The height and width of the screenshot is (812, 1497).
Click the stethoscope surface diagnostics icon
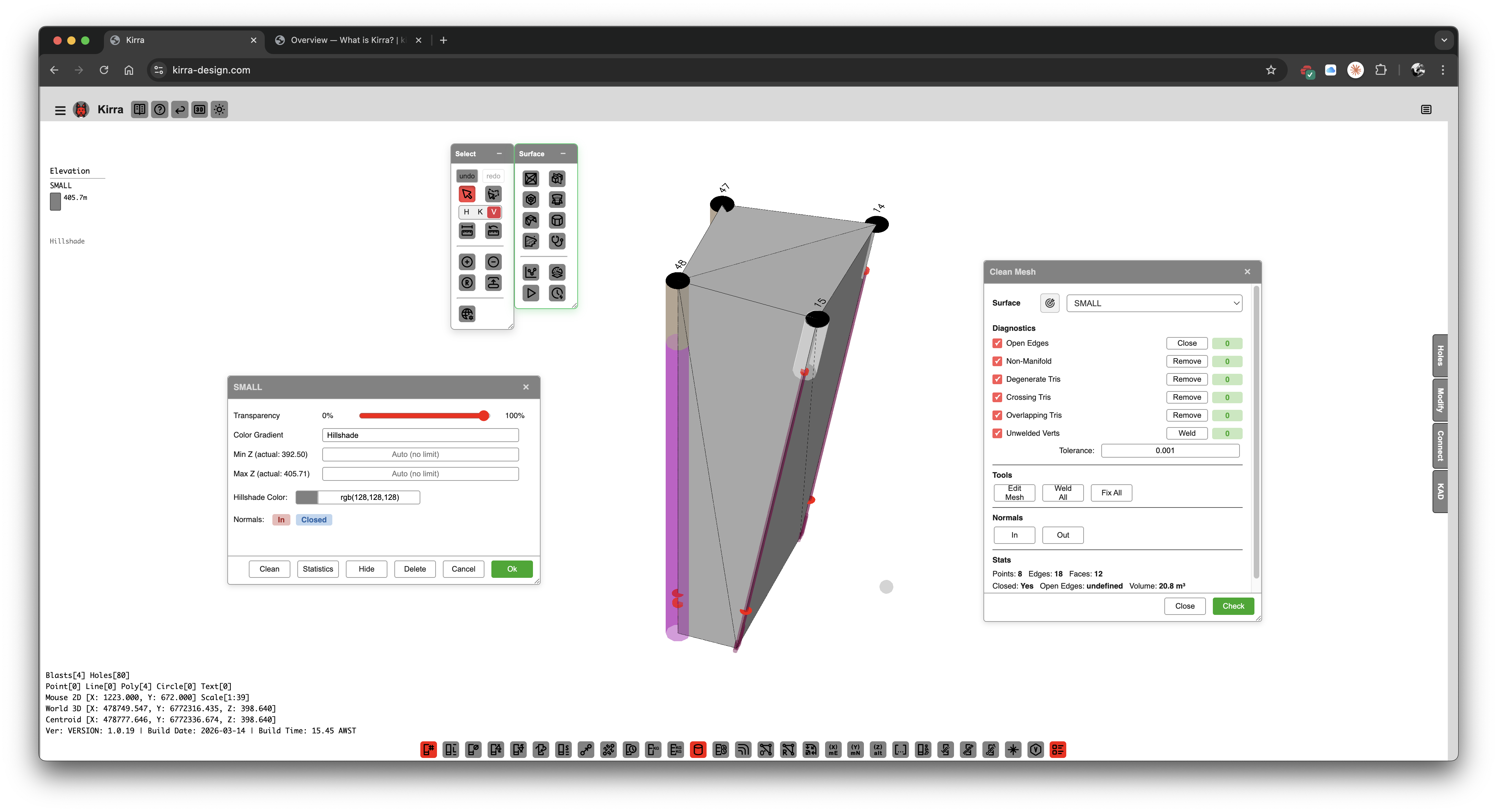tap(557, 241)
